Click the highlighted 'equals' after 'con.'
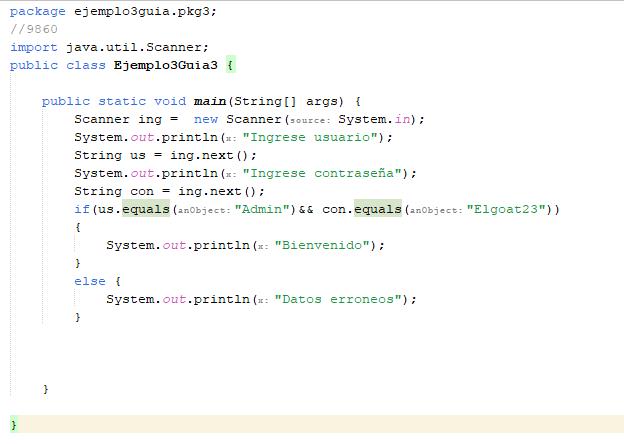Image resolution: width=624 pixels, height=444 pixels. [378, 209]
